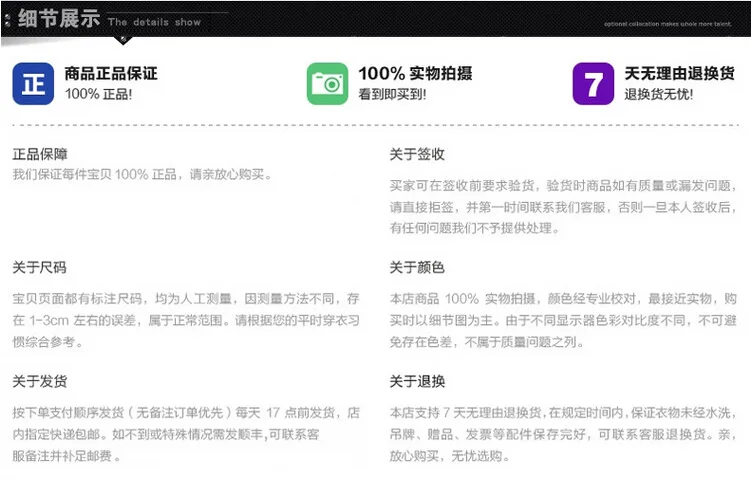This screenshot has width=752, height=481.
Task: Click the line starting 本店商品 100% 实物拍摄
Action: click(x=563, y=299)
